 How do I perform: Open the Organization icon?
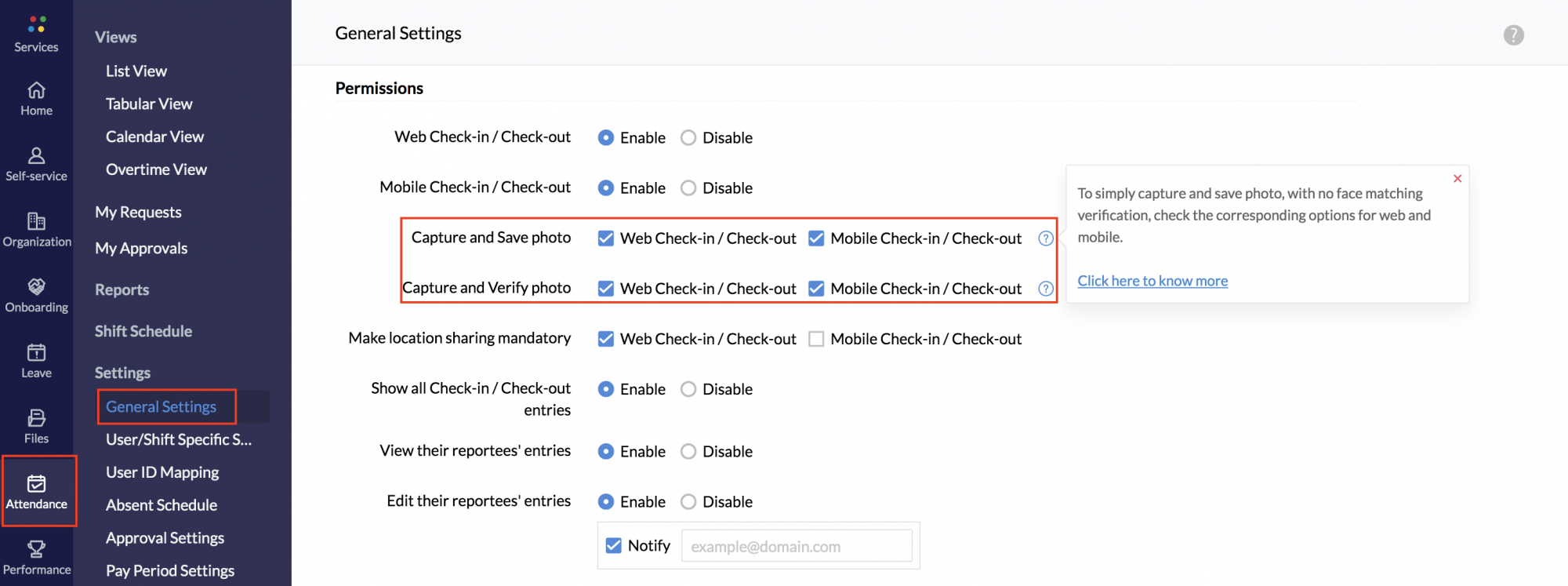coord(36,221)
